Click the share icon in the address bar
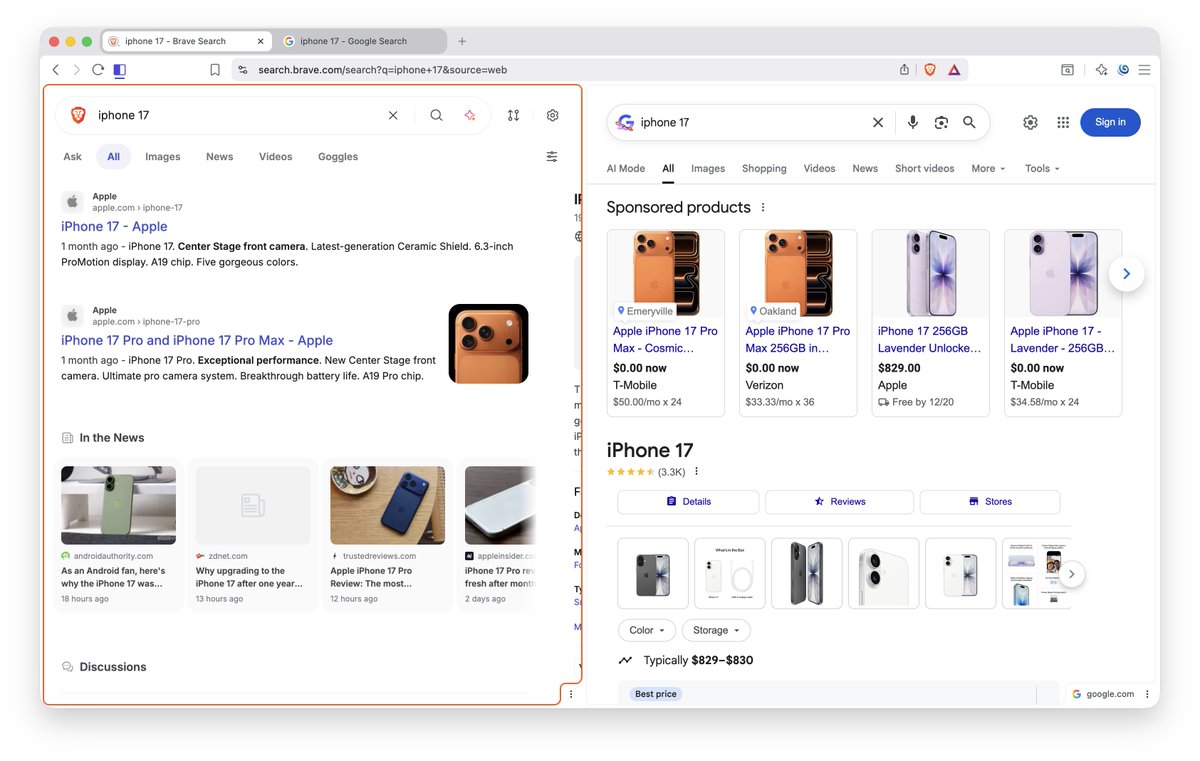Image resolution: width=1200 pixels, height=761 pixels. coord(904,70)
